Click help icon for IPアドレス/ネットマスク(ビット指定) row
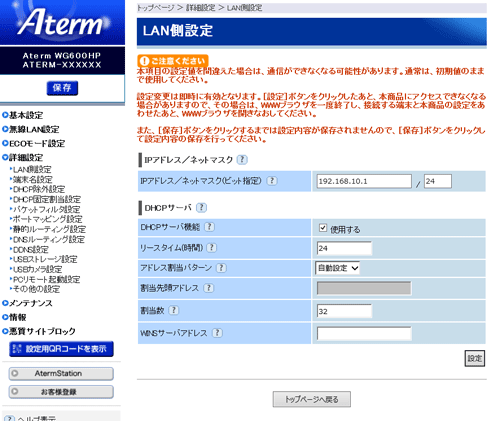This screenshot has width=500, height=421. click(272, 181)
